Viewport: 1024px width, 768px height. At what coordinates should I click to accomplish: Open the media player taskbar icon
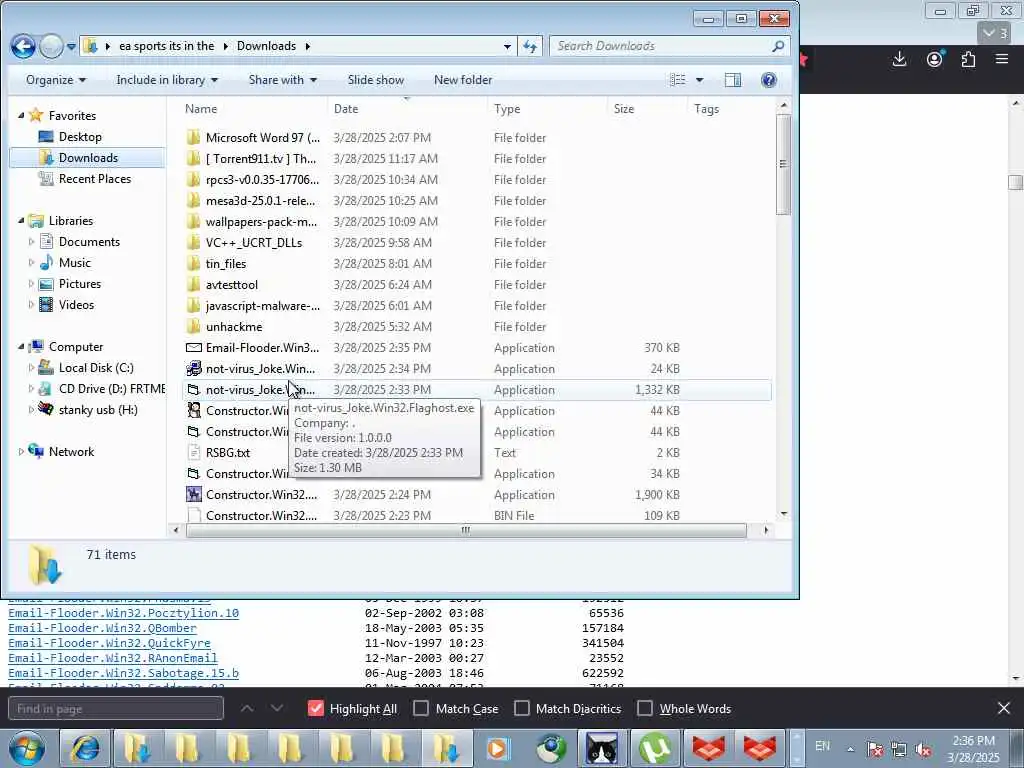pos(497,748)
